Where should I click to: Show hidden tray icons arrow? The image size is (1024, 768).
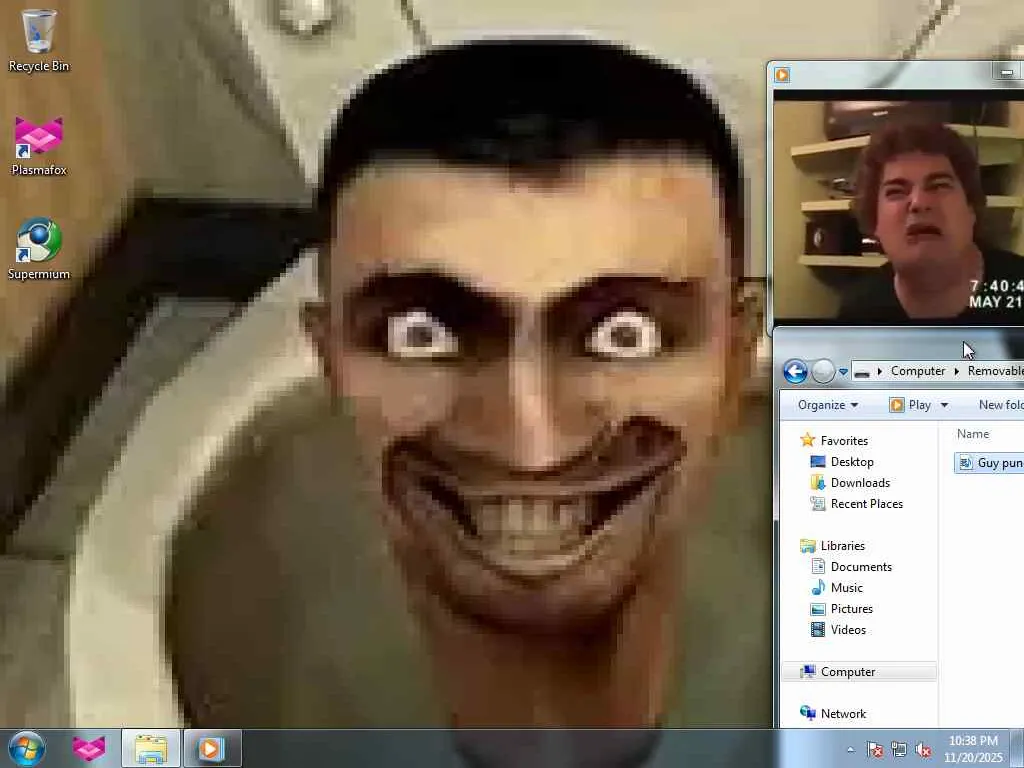tap(850, 750)
